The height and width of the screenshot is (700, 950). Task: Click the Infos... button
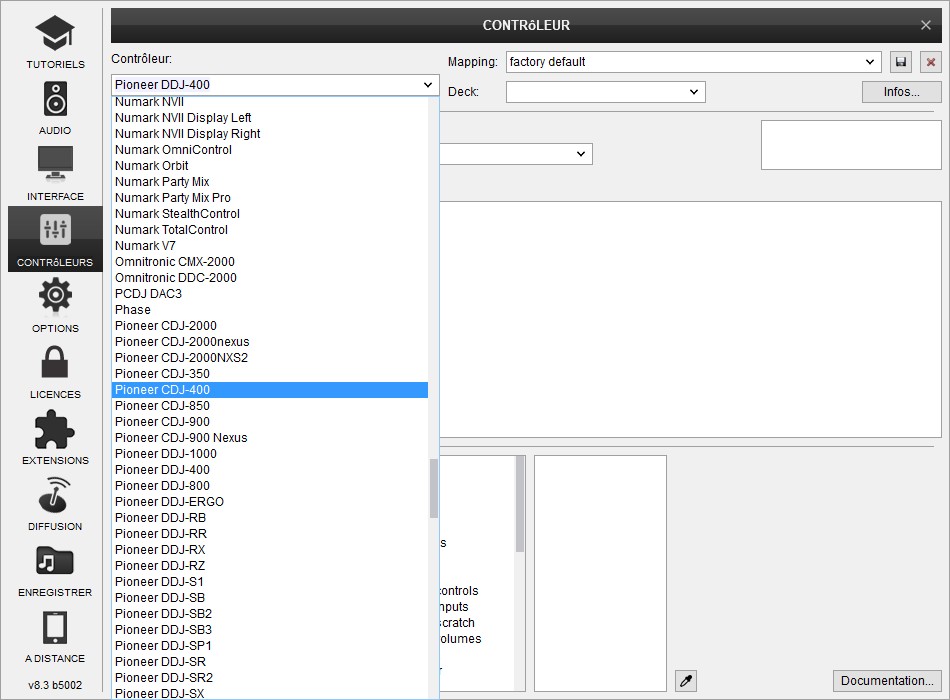902,92
